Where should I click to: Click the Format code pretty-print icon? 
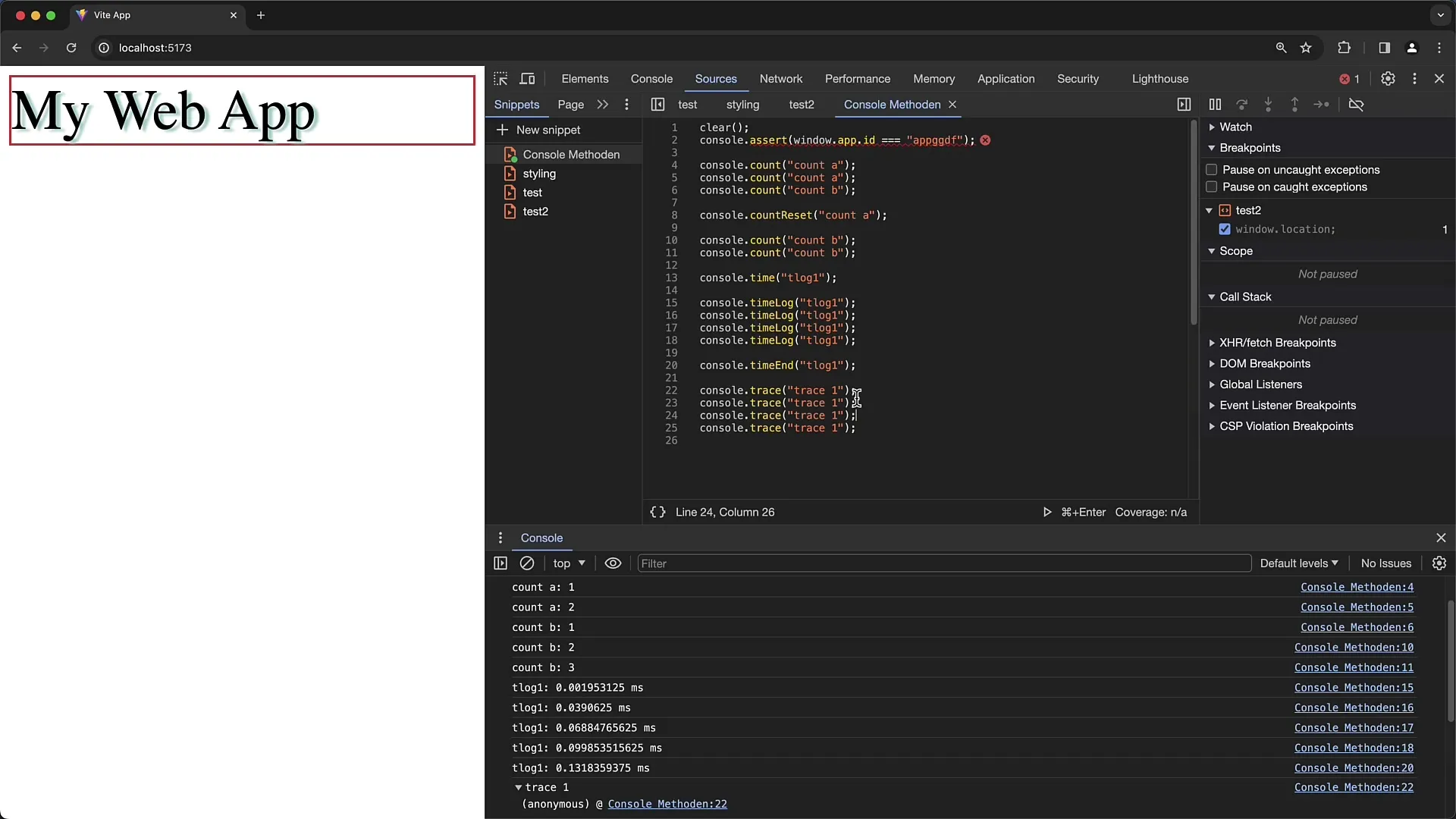click(657, 511)
